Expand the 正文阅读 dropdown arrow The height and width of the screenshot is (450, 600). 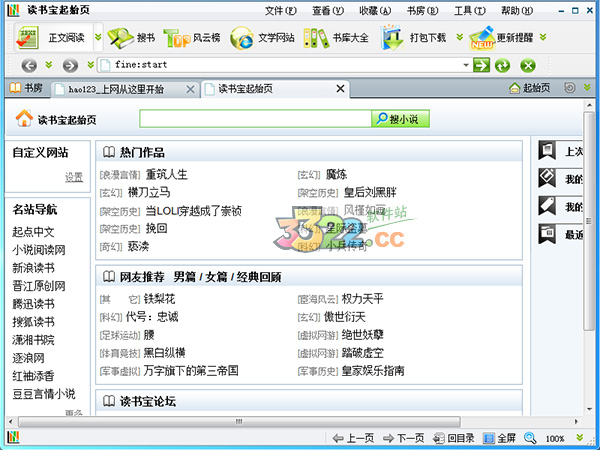tap(98, 38)
